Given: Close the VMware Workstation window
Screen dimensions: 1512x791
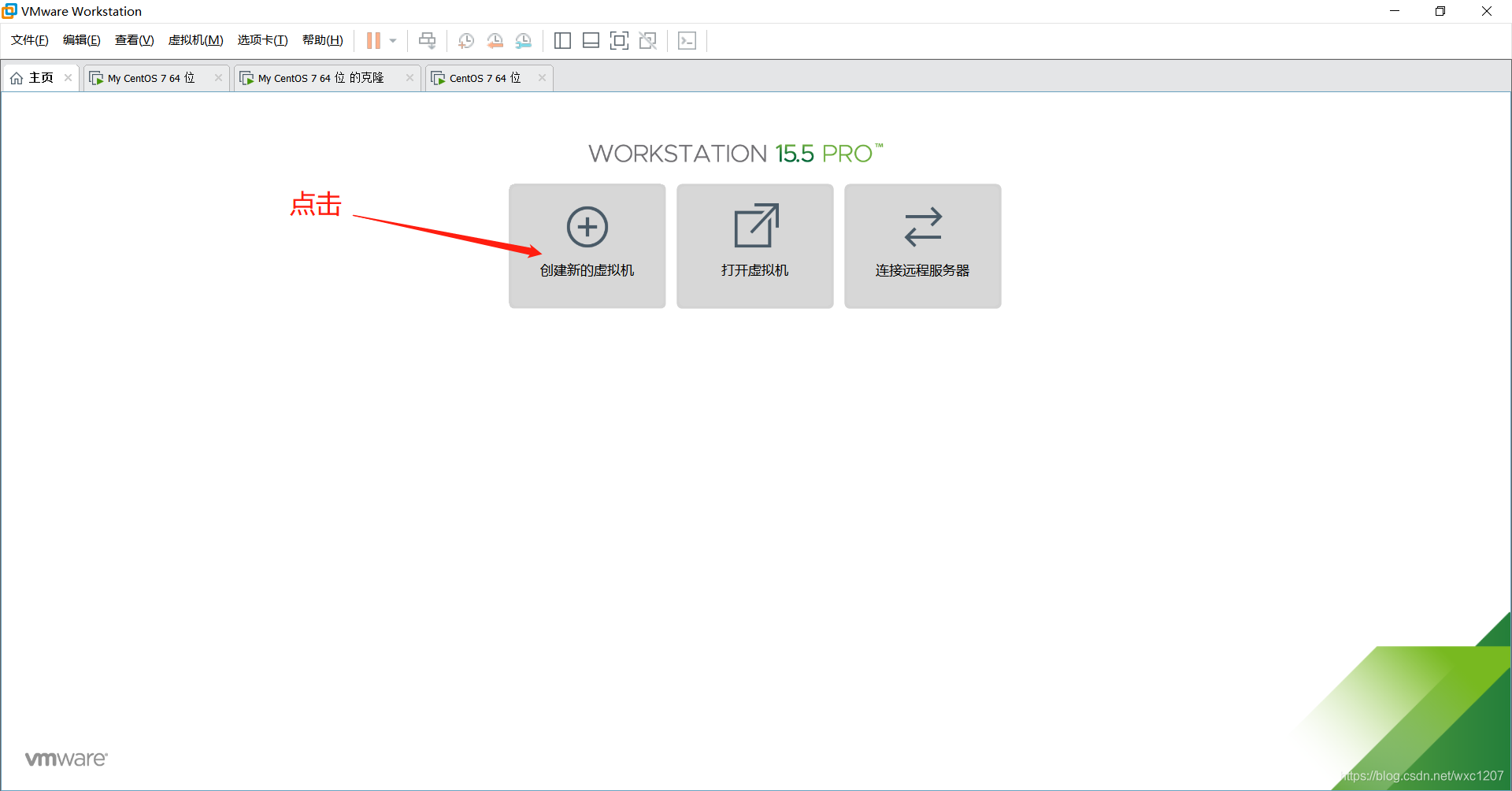Looking at the screenshot, I should [x=1487, y=11].
